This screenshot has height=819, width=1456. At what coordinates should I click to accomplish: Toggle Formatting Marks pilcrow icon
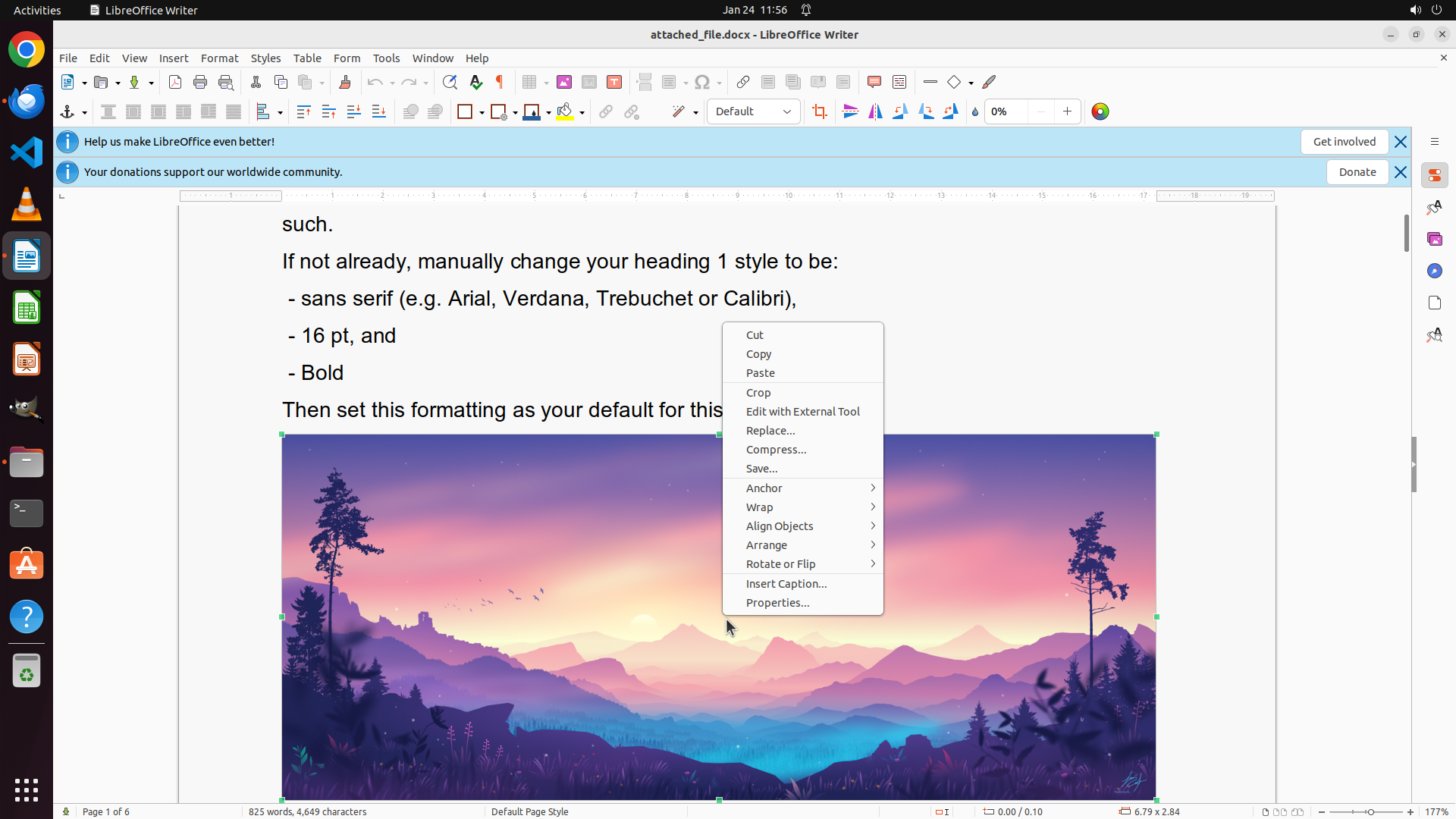[500, 83]
